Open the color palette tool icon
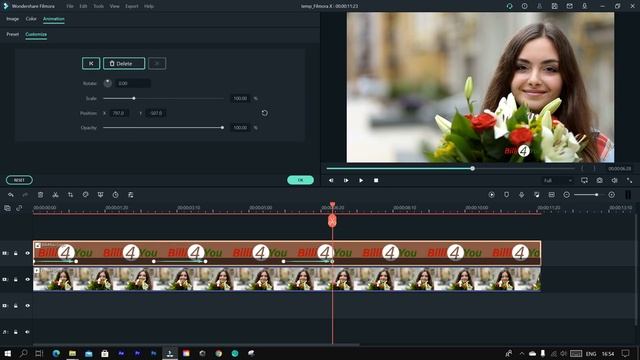The width and height of the screenshot is (640, 360). [x=85, y=195]
